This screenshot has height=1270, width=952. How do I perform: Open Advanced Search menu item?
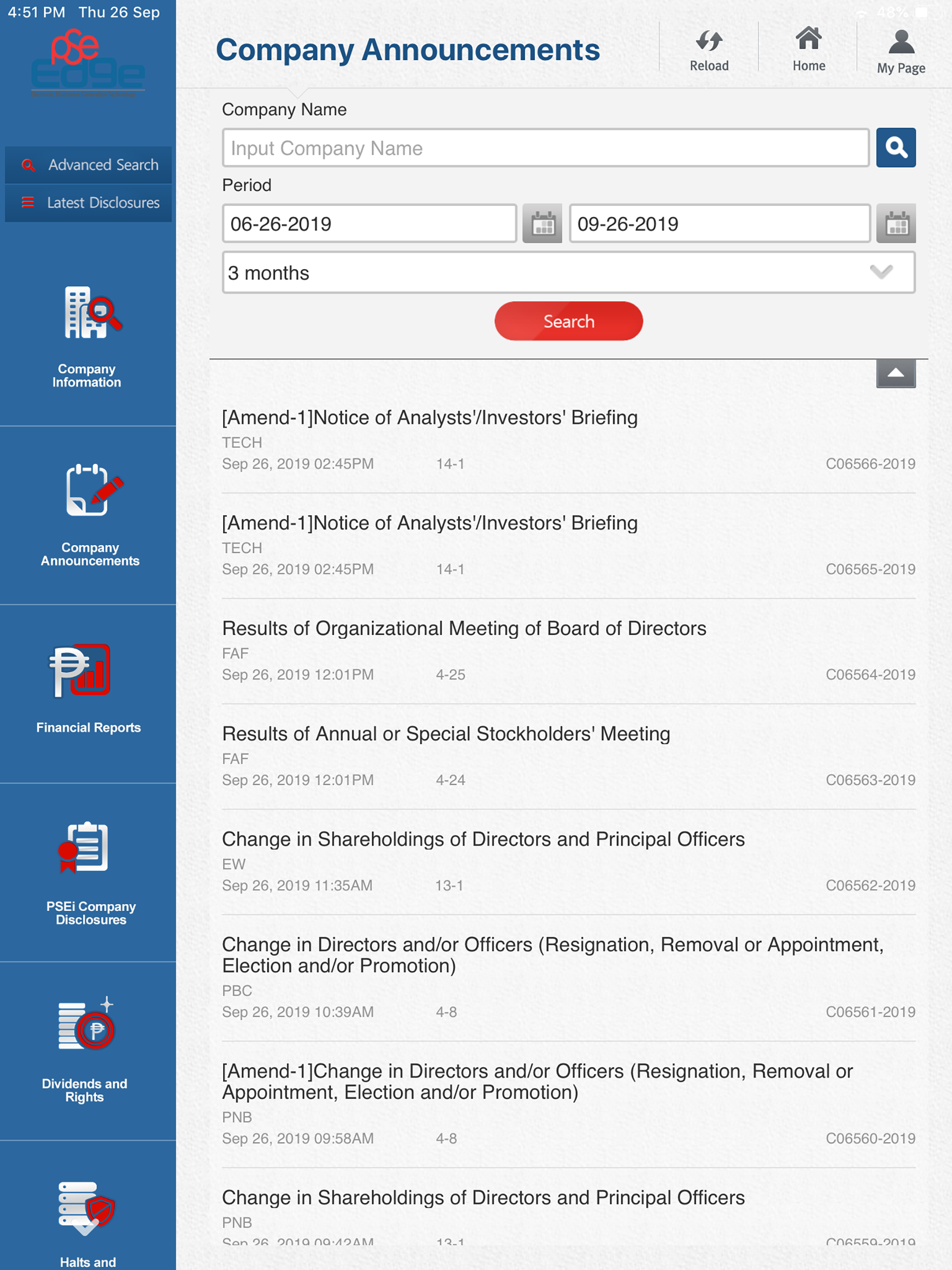[88, 165]
